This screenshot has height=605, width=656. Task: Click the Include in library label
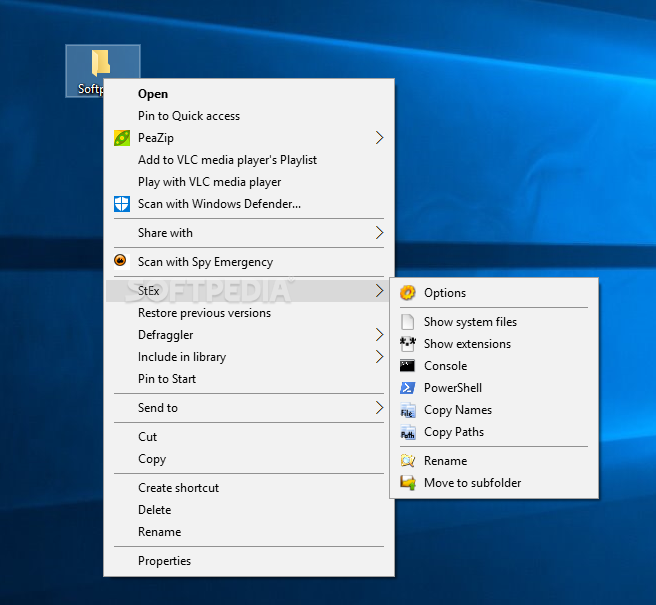click(x=182, y=357)
